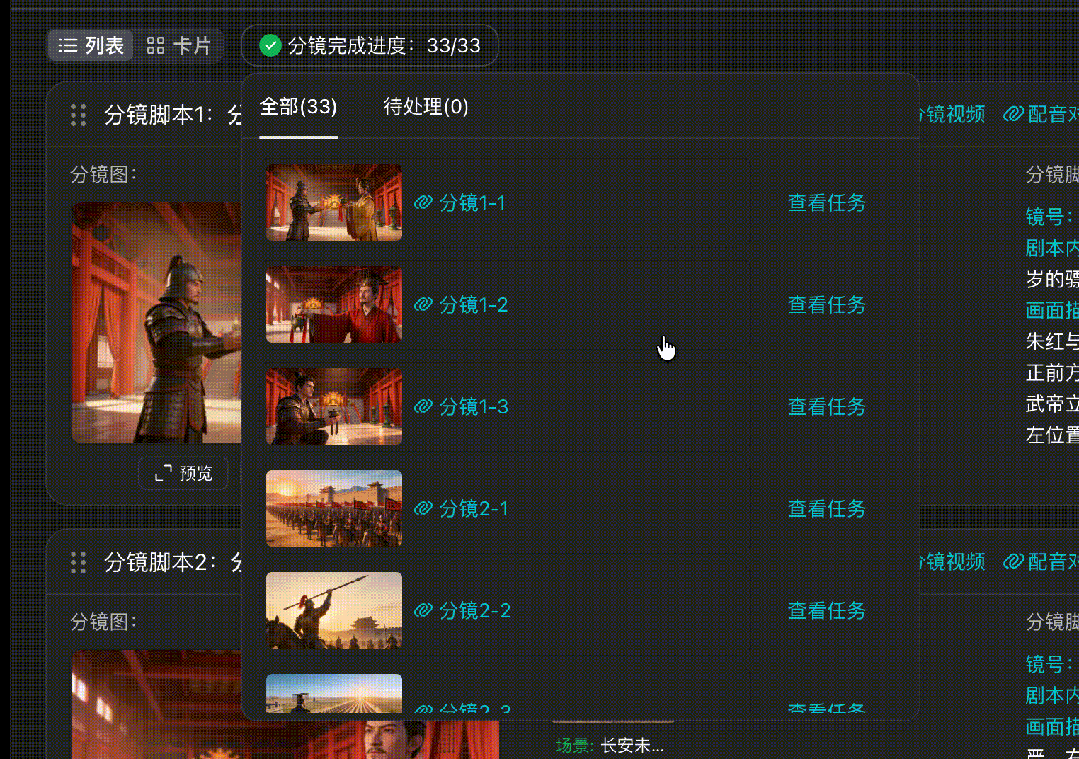Click 查看任务 for 分镜2-1
The width and height of the screenshot is (1079, 759).
[x=826, y=509]
